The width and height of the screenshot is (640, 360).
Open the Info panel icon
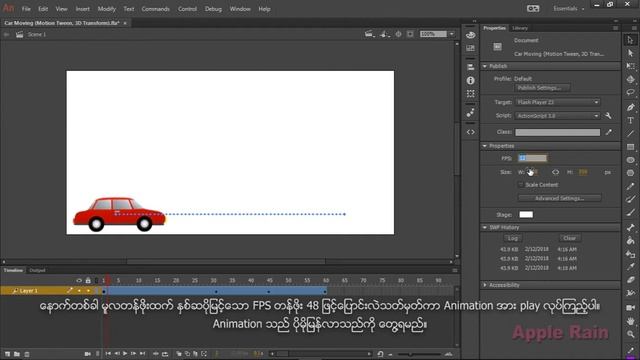tap(470, 80)
